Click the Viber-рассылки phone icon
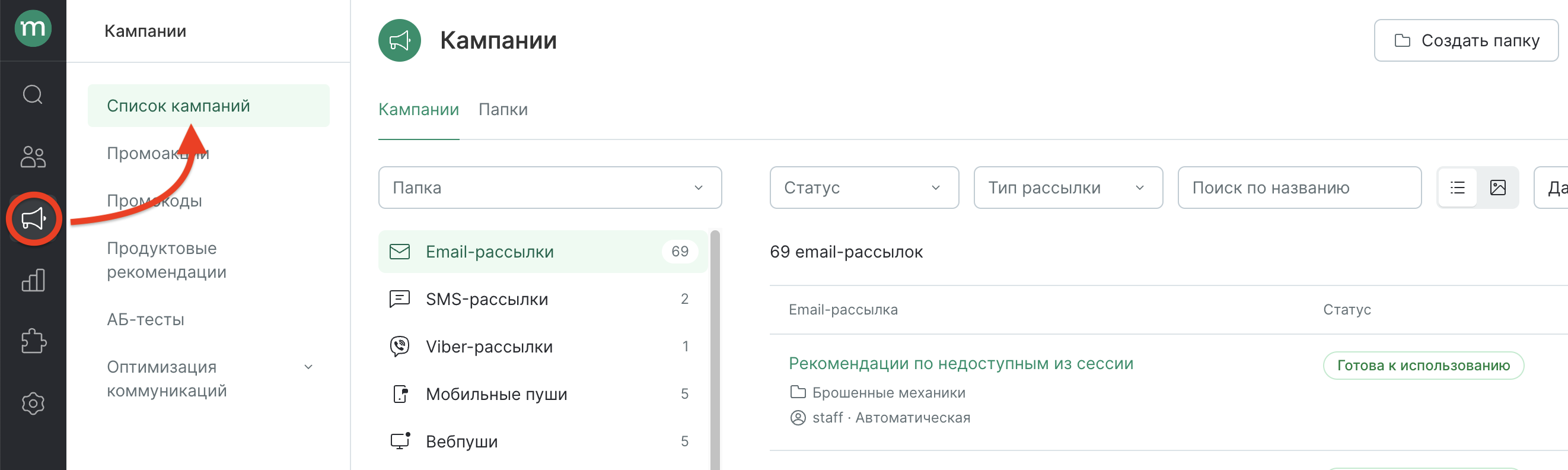 tap(399, 347)
